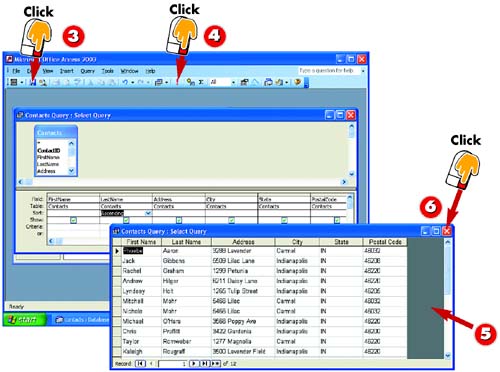Open the Tools menu
The height and width of the screenshot is (372, 500).
tap(107, 71)
